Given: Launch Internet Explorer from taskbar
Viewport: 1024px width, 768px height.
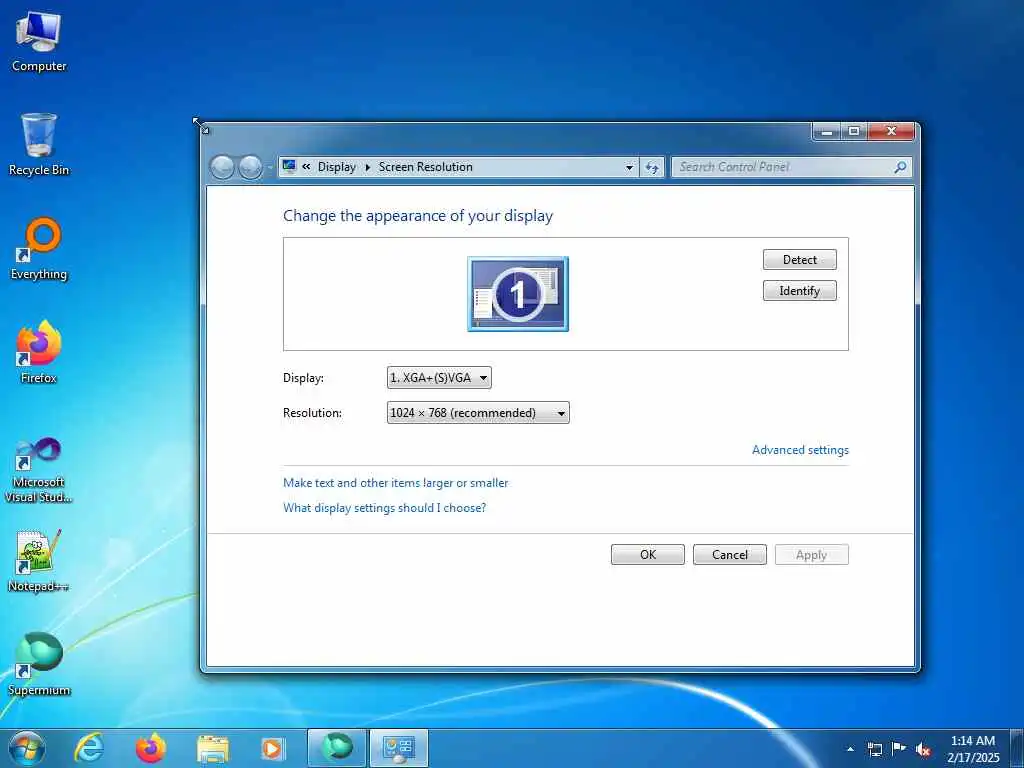Looking at the screenshot, I should [x=88, y=748].
